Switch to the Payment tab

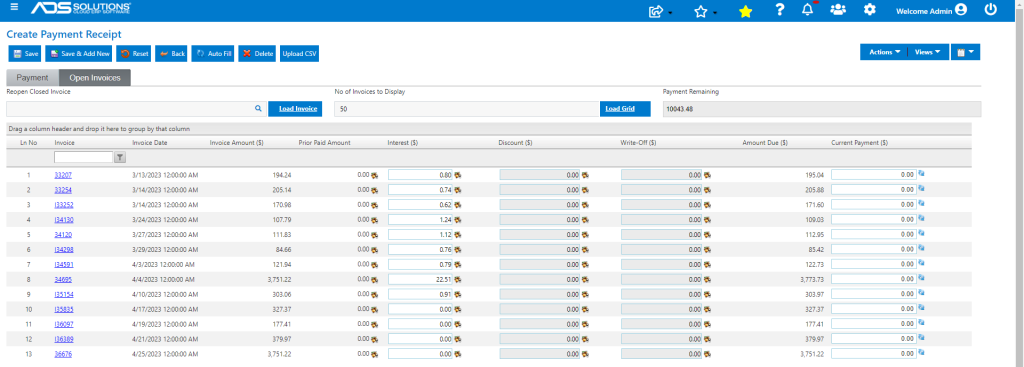[x=32, y=78]
